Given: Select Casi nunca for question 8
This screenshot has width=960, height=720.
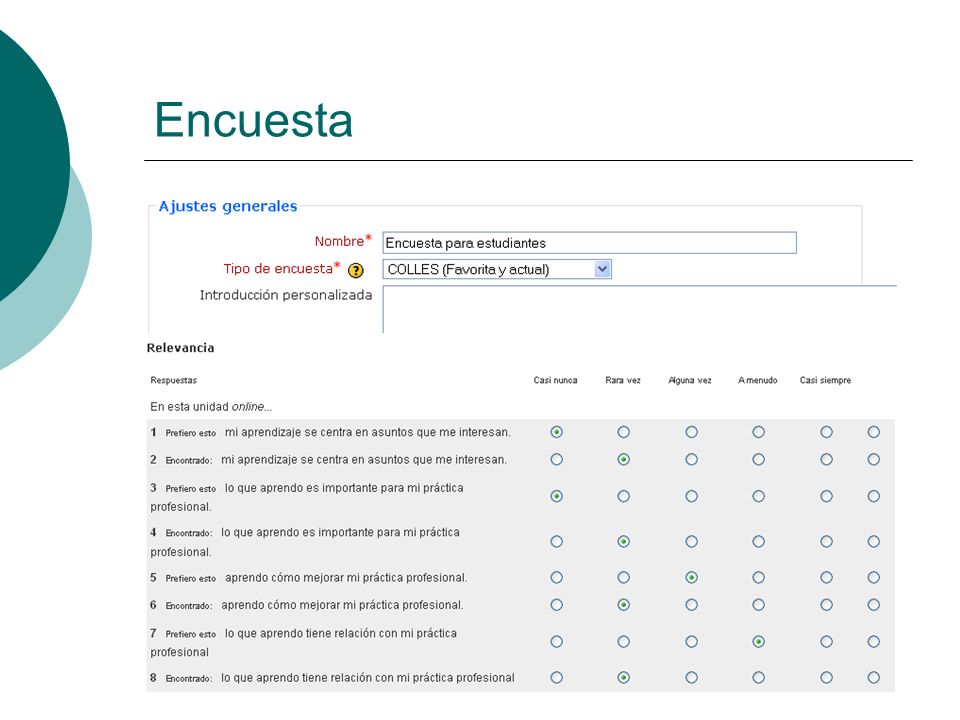Looking at the screenshot, I should (x=557, y=678).
